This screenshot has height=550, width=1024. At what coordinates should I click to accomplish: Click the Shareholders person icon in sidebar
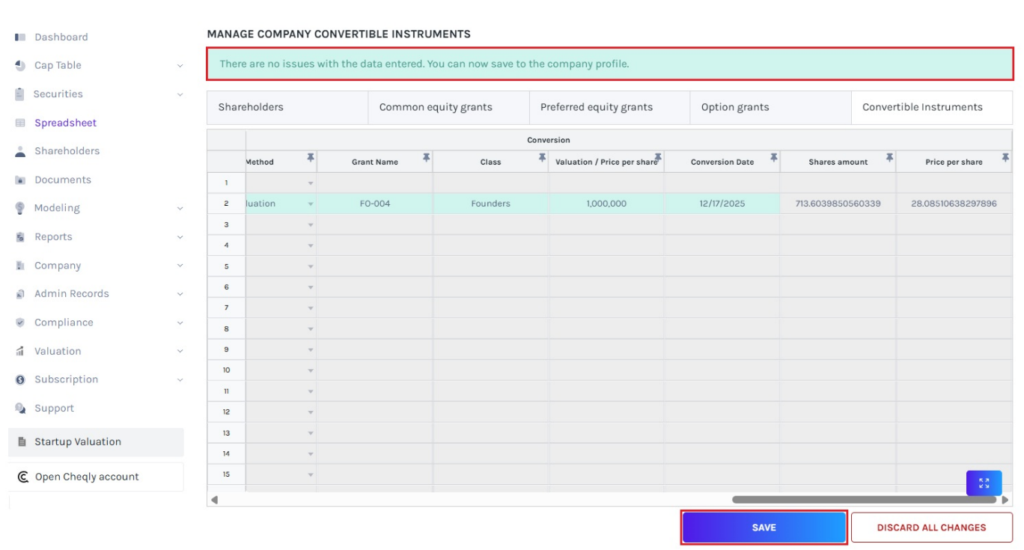tap(20, 151)
